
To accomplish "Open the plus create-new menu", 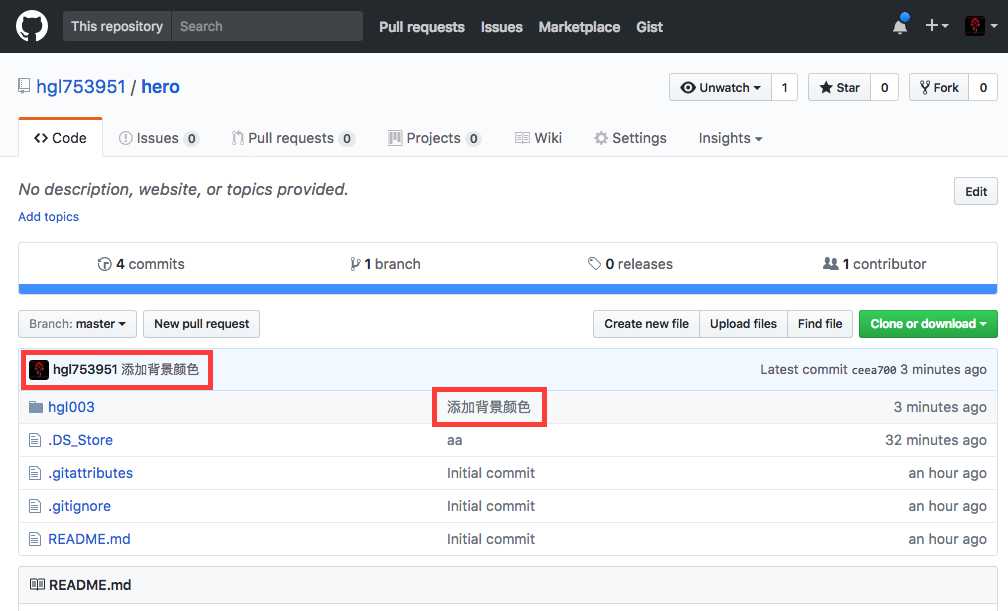I will pos(936,27).
